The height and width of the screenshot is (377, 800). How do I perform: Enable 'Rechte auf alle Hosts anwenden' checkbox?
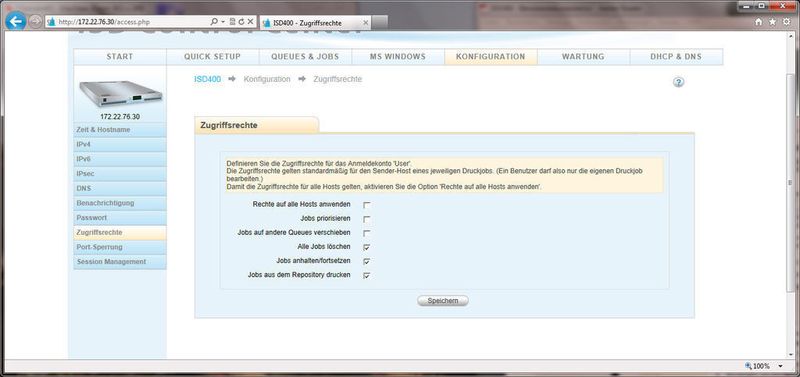(366, 205)
